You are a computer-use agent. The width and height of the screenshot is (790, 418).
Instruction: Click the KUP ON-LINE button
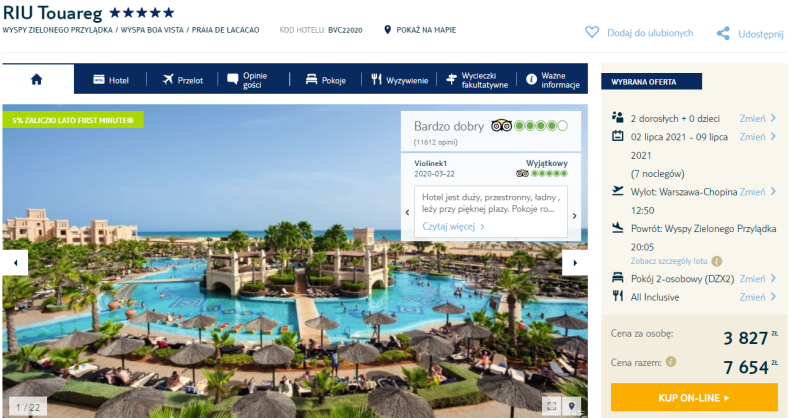[694, 398]
